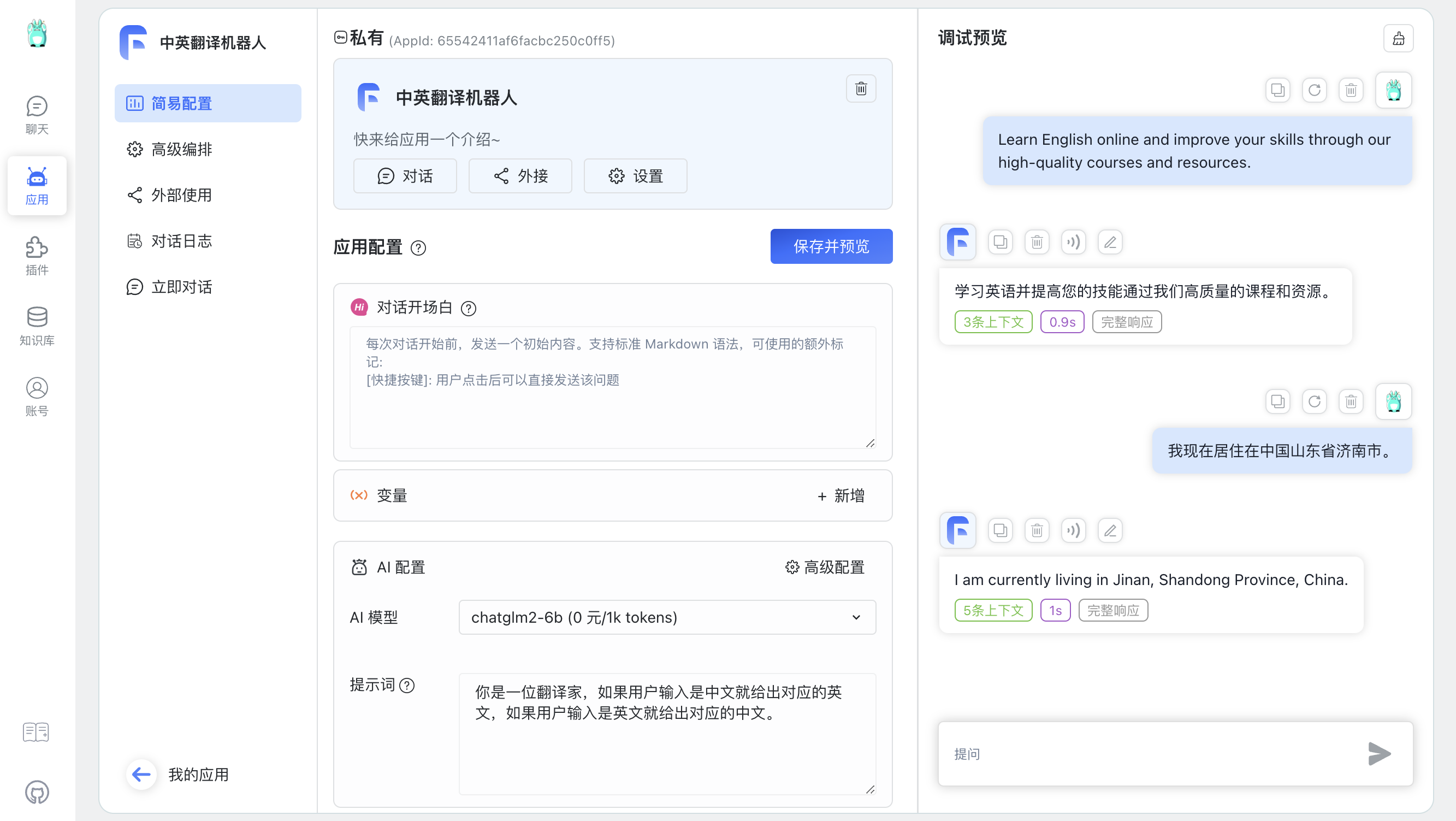
Task: Open 高级配置 in AI config section
Action: (825, 567)
